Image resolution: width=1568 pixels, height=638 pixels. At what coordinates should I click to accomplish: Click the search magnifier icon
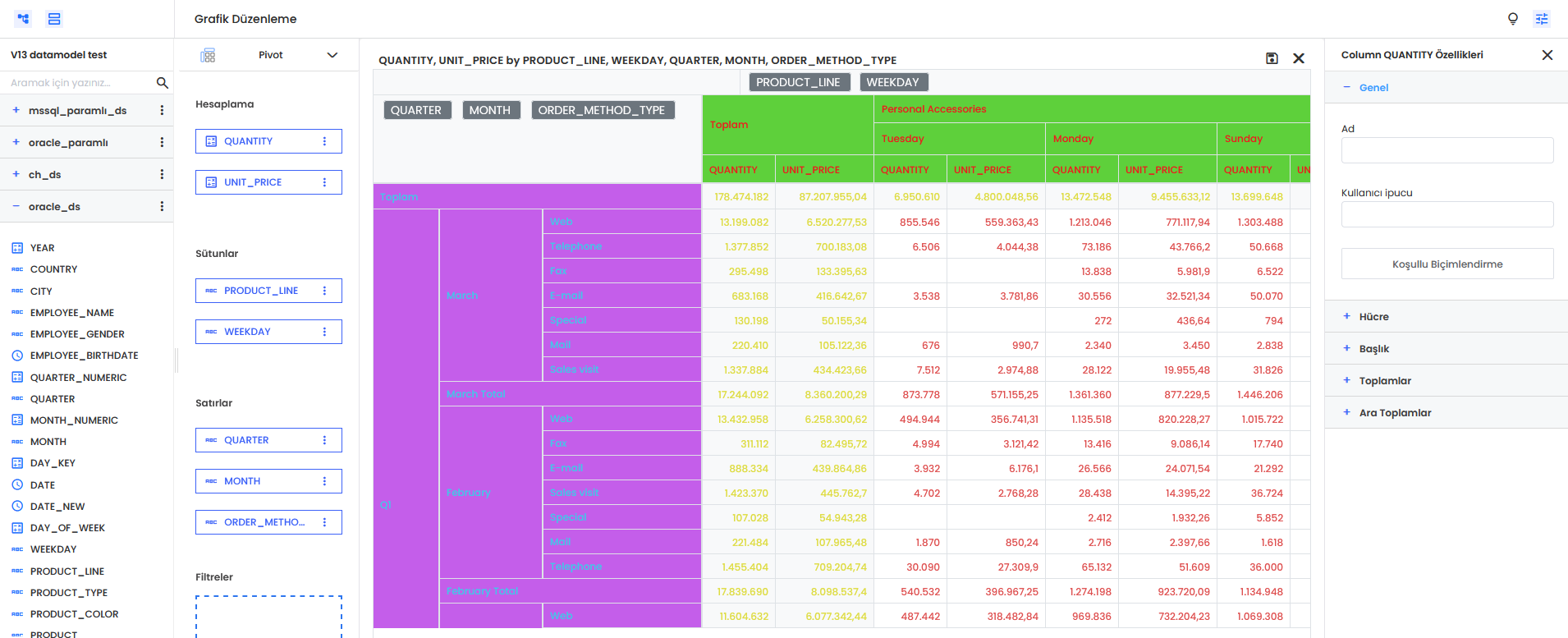pos(162,83)
